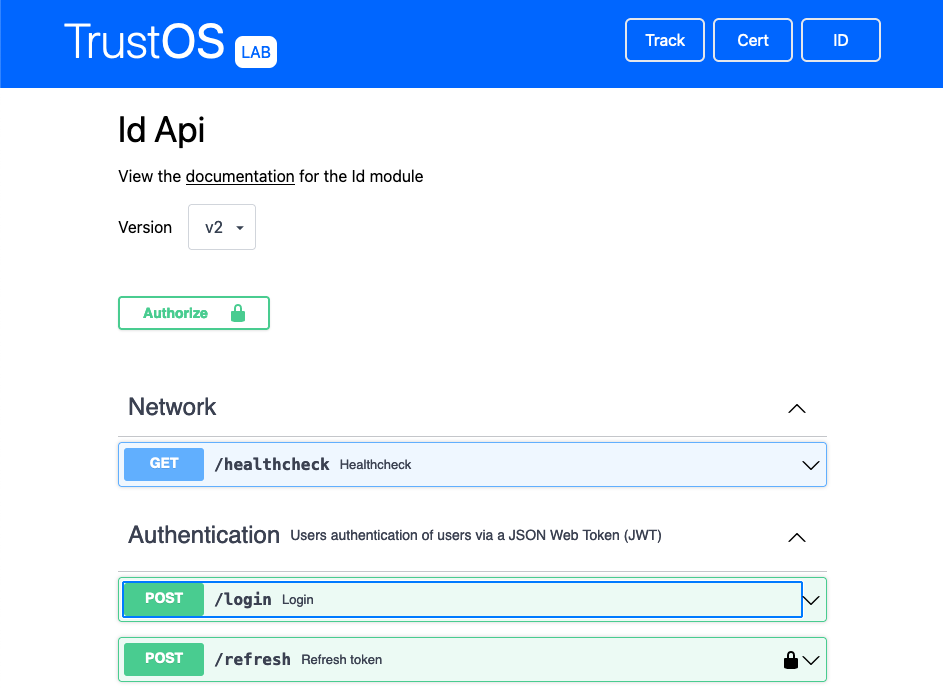Screen dimensions: 943x690
Task: Click the GET method badge for /healthcheck
Action: click(x=163, y=464)
